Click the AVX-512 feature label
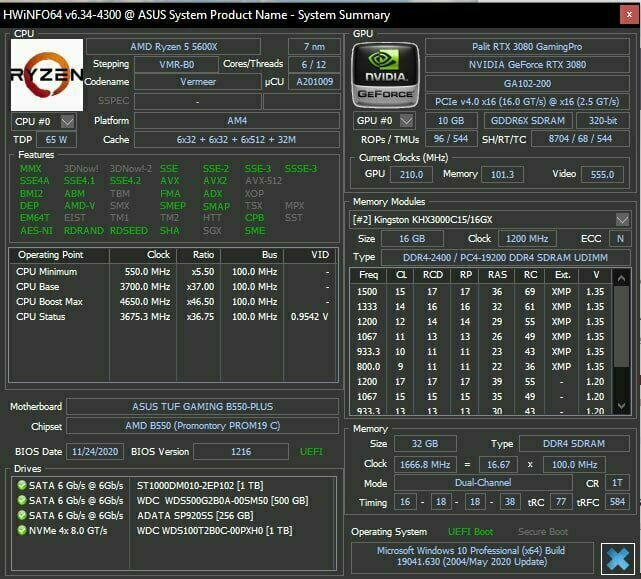The image size is (641, 579). tap(263, 181)
